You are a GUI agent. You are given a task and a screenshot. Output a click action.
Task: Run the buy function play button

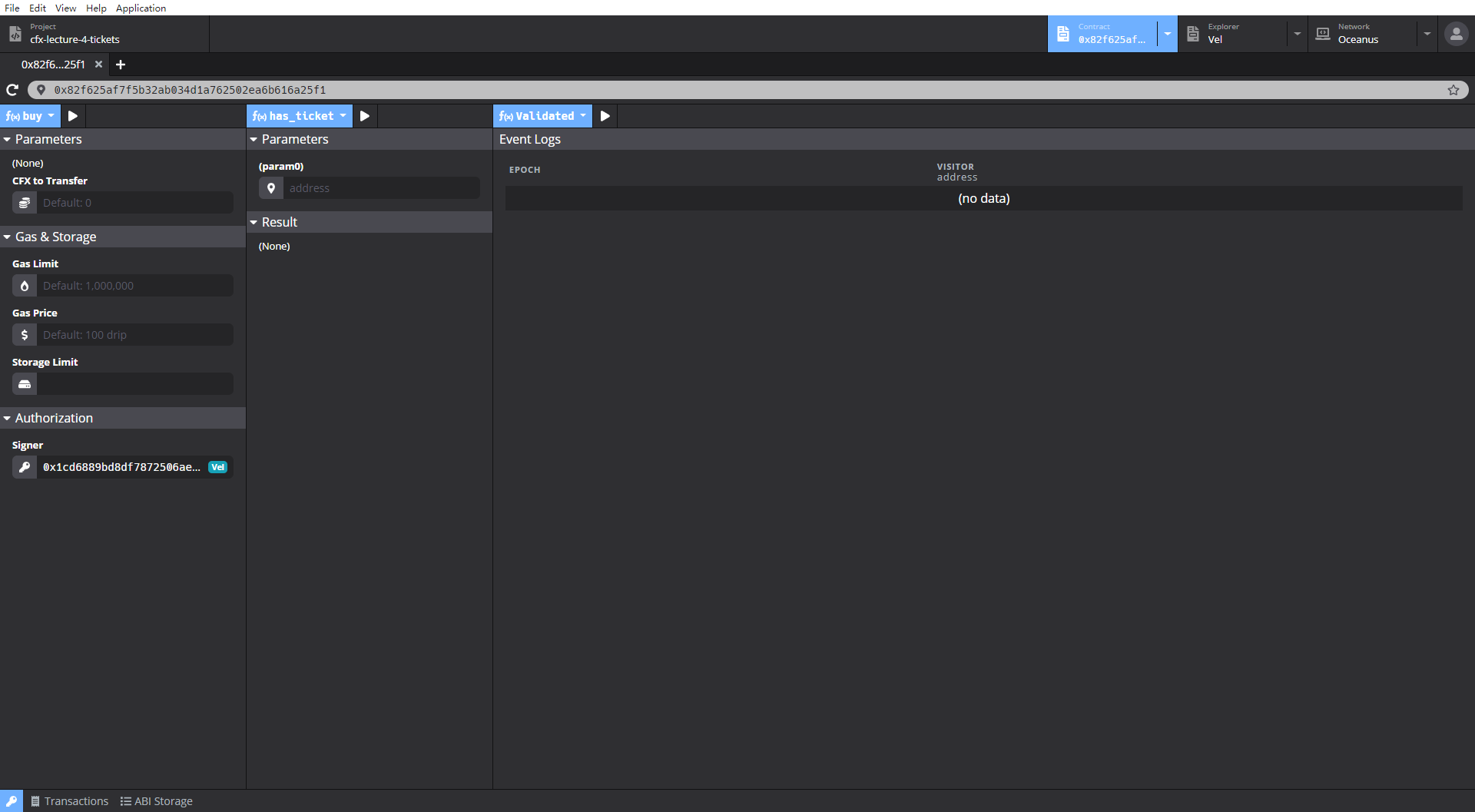(x=73, y=116)
